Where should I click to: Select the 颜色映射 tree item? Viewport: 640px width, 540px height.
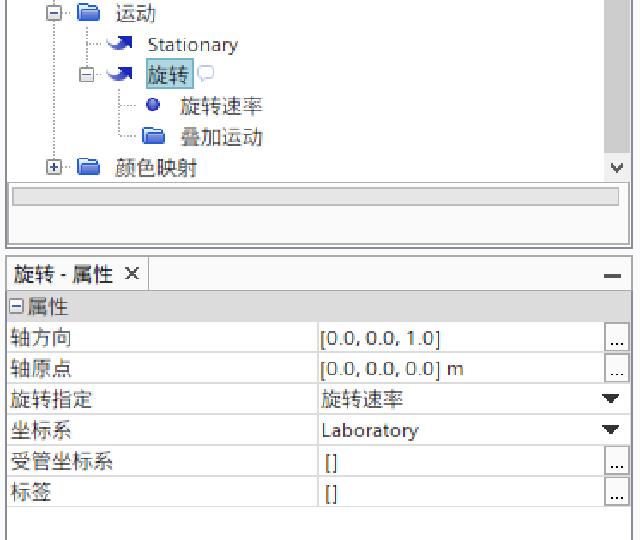156,168
